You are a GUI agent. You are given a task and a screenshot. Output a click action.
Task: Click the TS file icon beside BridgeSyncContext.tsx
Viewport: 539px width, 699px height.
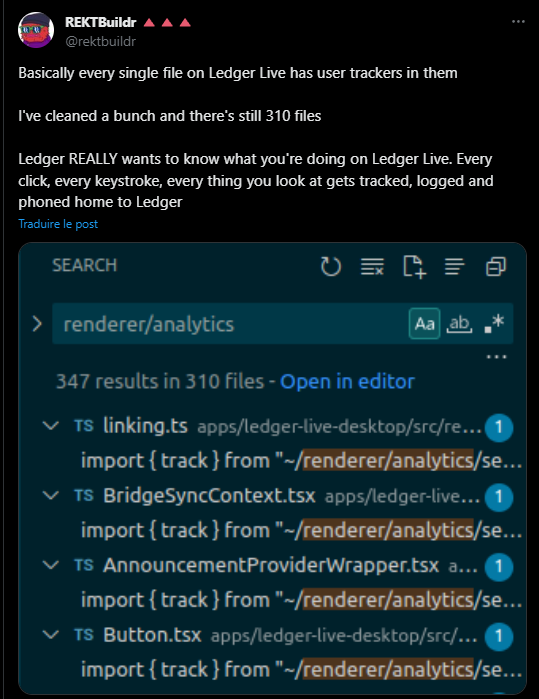click(x=84, y=496)
